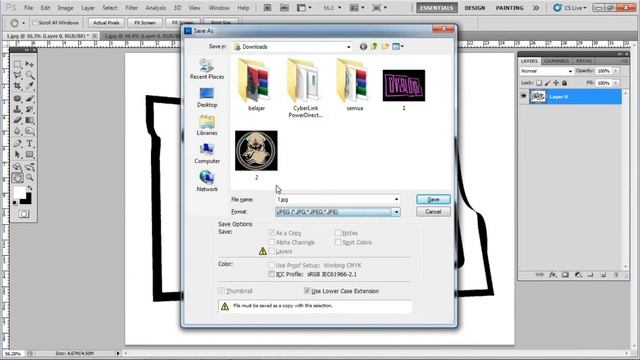Select the Rotate View tool in toolbox
Viewport: 640px width, 360px height.
coord(18,178)
